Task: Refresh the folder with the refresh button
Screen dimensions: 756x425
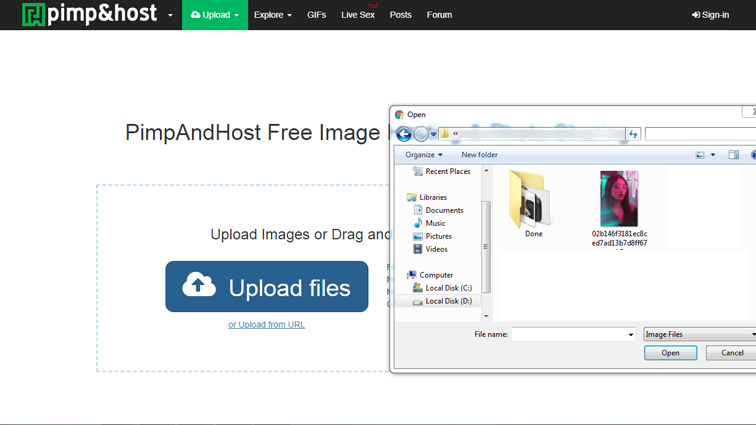Action: point(633,134)
